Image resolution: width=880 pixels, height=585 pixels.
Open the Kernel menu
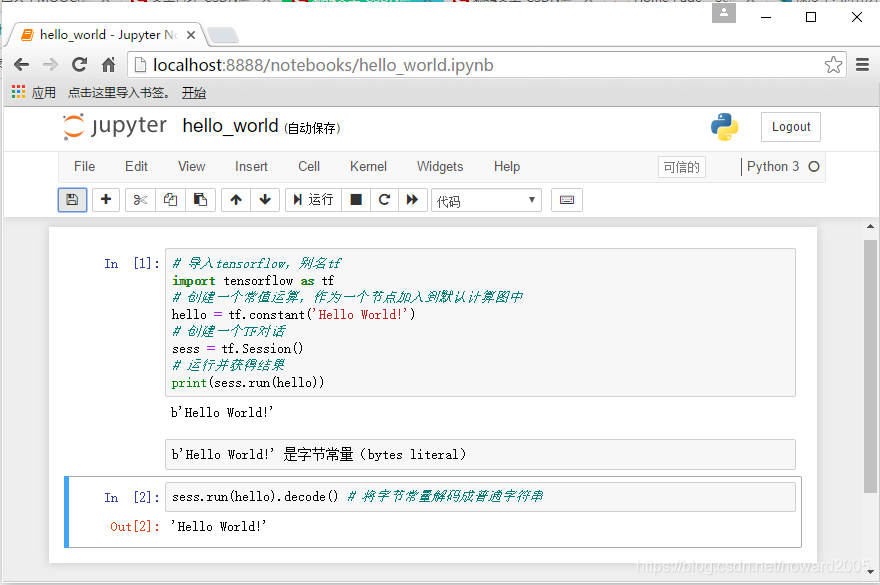pos(368,167)
